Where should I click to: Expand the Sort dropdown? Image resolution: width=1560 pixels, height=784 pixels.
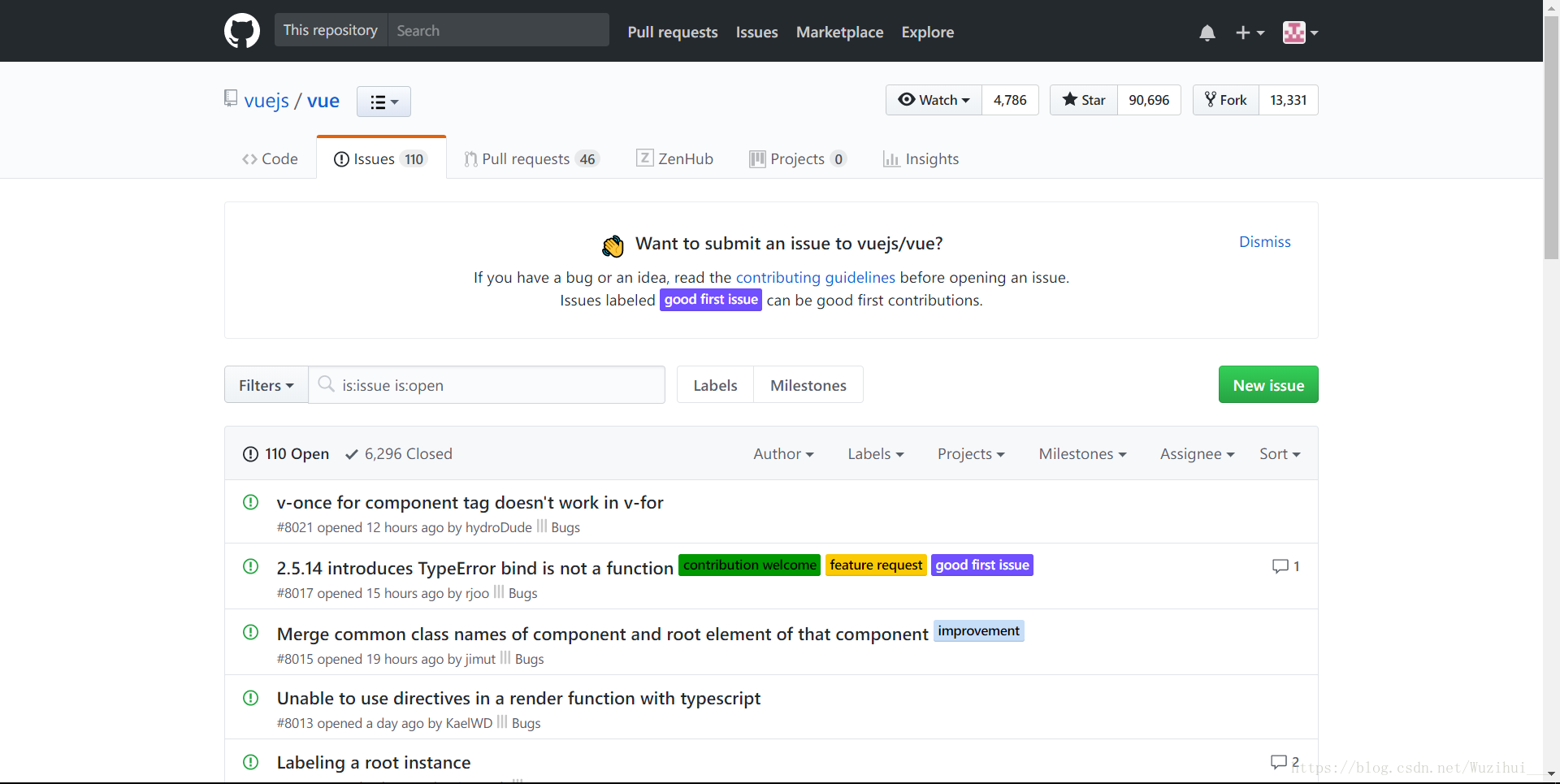click(x=1280, y=453)
